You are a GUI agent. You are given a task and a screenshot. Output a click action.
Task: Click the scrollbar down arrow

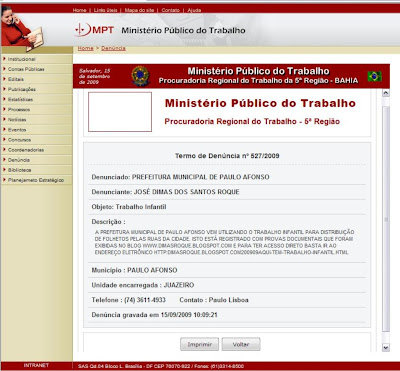(386, 348)
